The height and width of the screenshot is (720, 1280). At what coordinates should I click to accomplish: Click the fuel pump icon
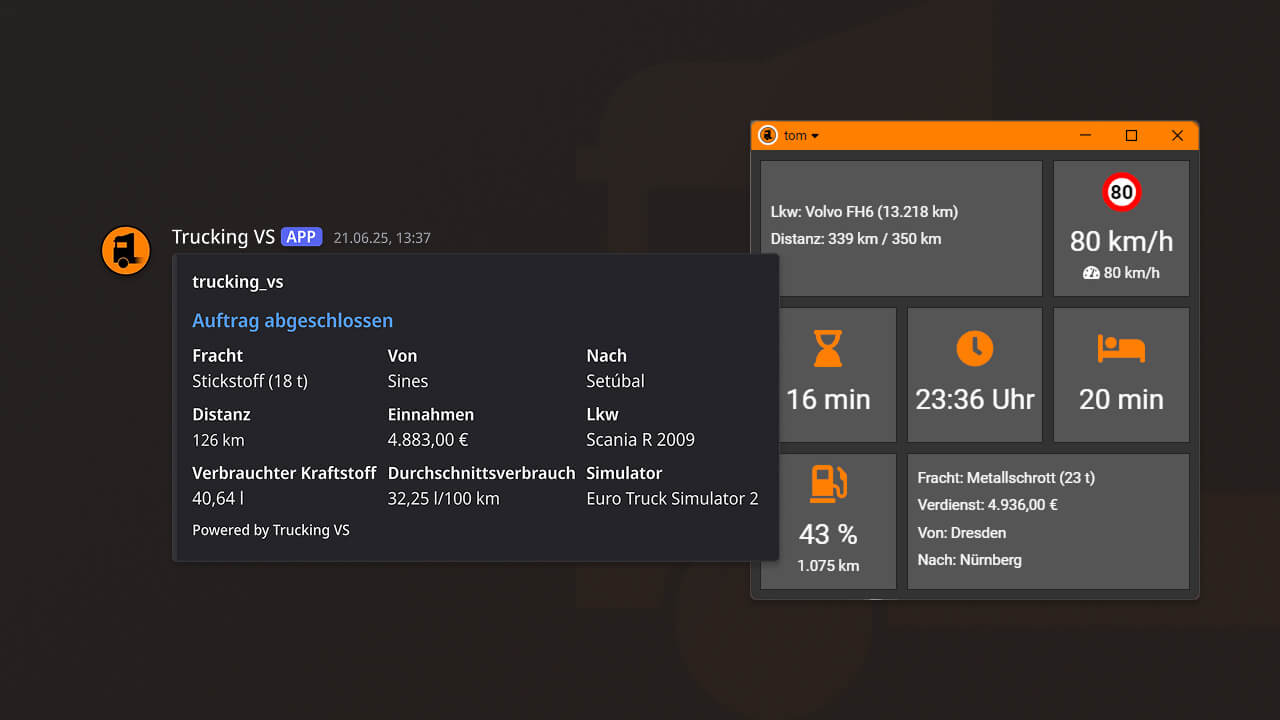828,484
